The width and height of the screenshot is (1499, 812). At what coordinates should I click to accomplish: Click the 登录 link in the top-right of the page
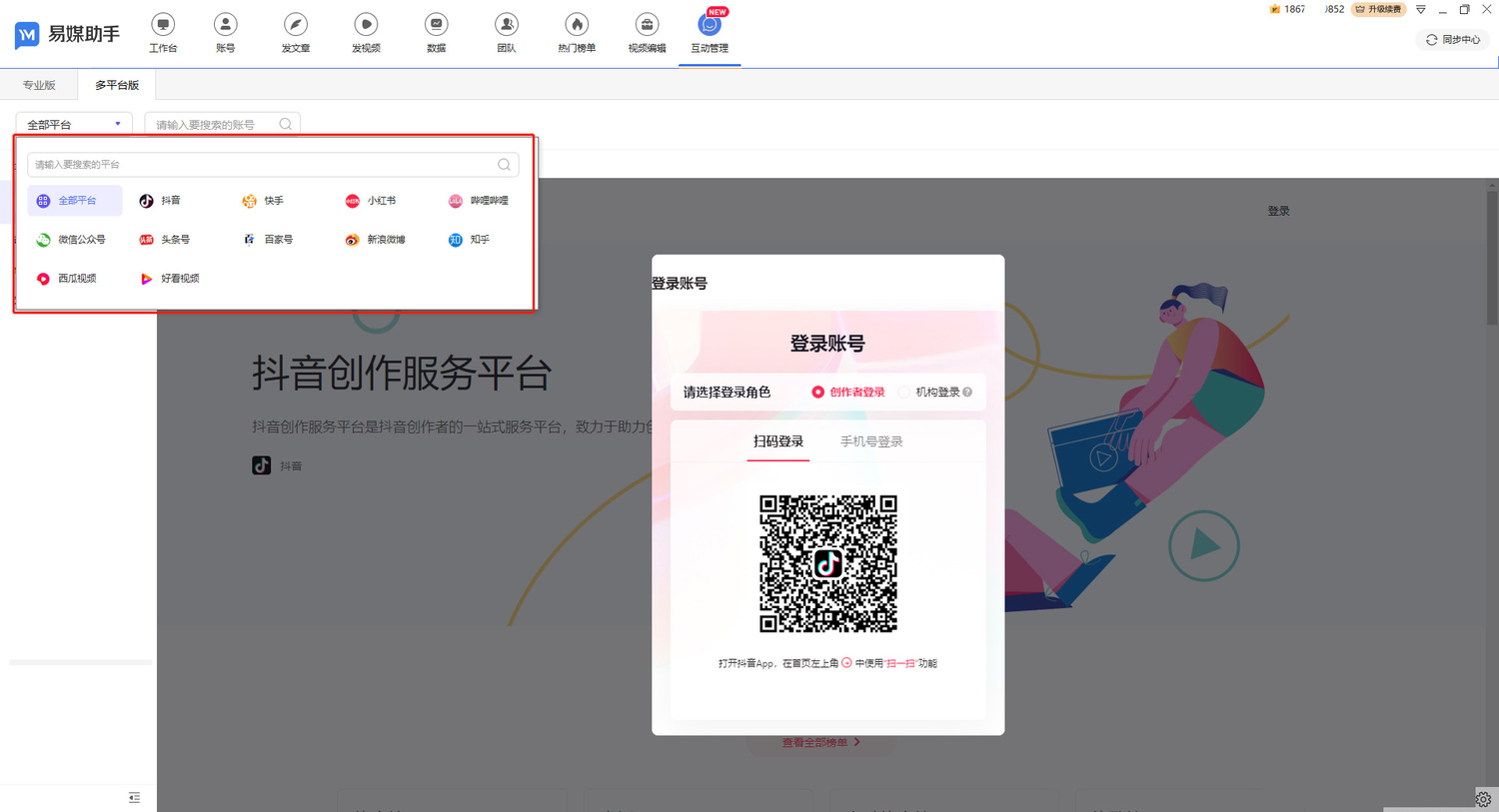1278,211
